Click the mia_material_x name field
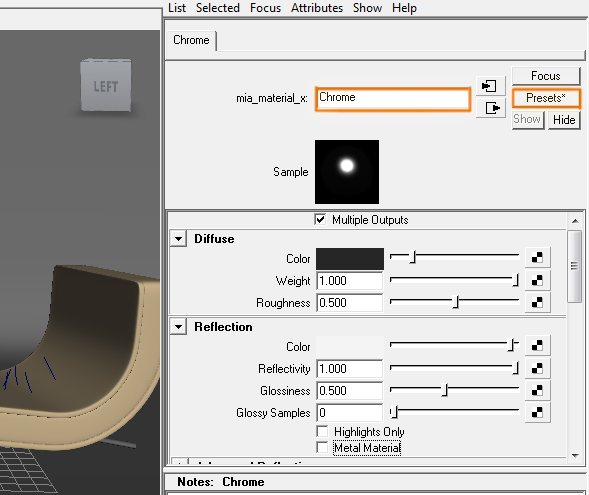The image size is (589, 495). pos(393,99)
